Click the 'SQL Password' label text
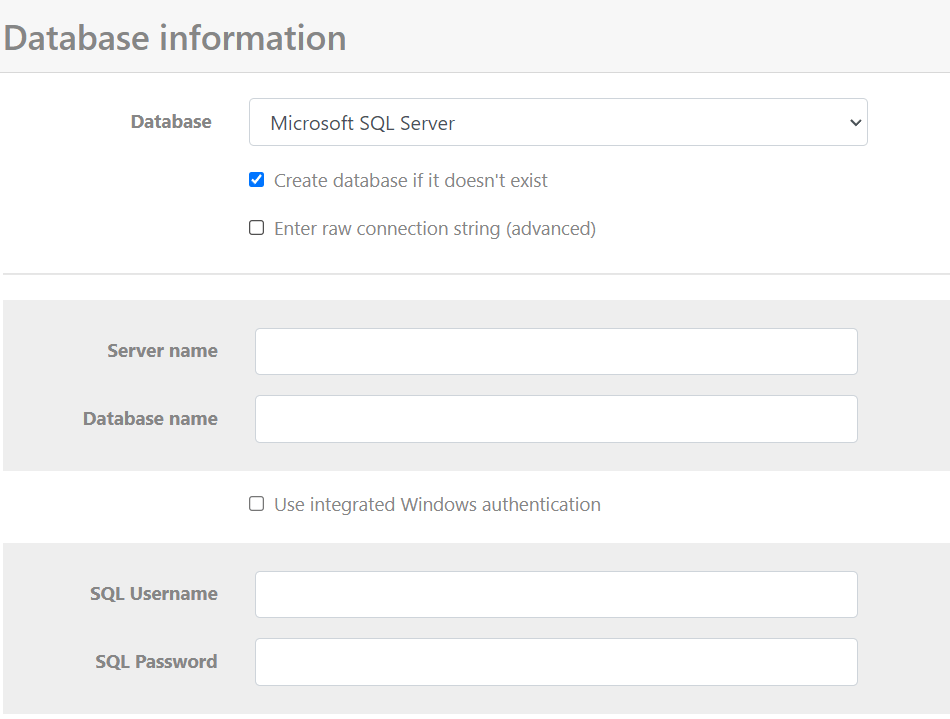The width and height of the screenshot is (950, 719). click(156, 662)
